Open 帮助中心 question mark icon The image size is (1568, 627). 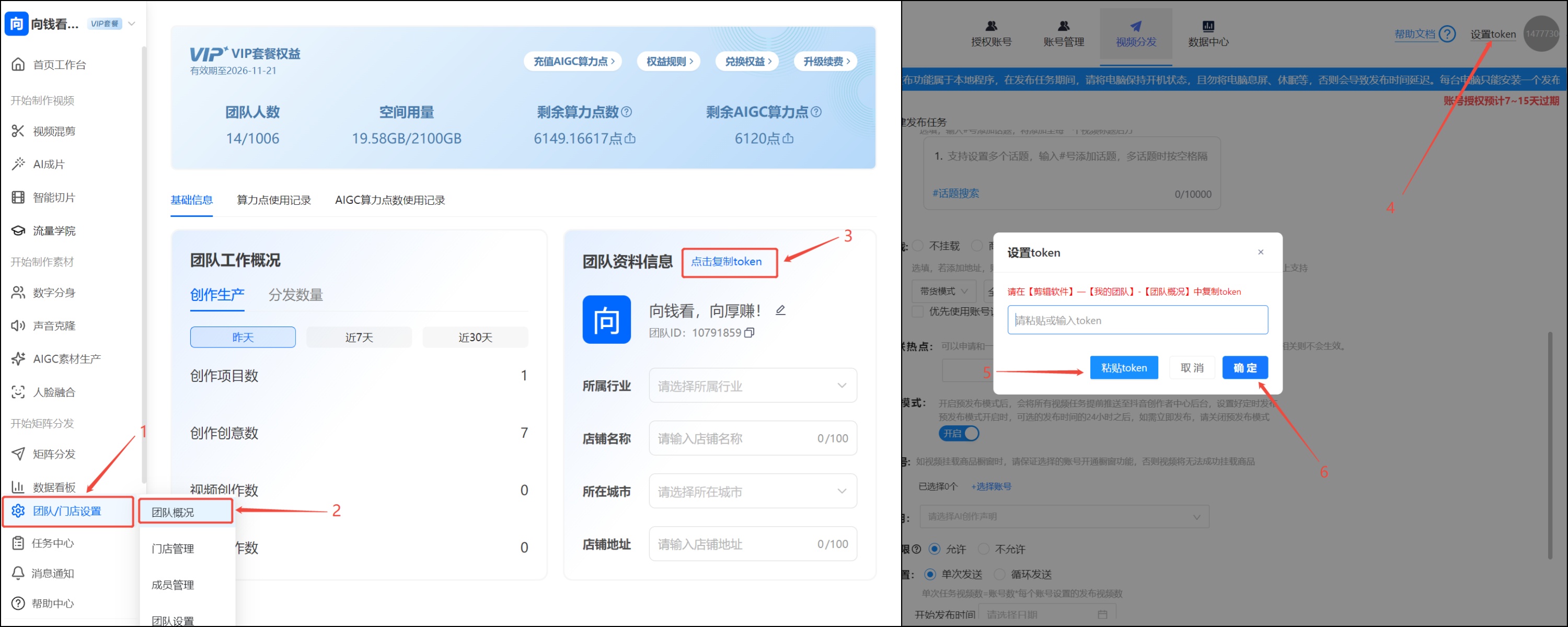click(18, 603)
